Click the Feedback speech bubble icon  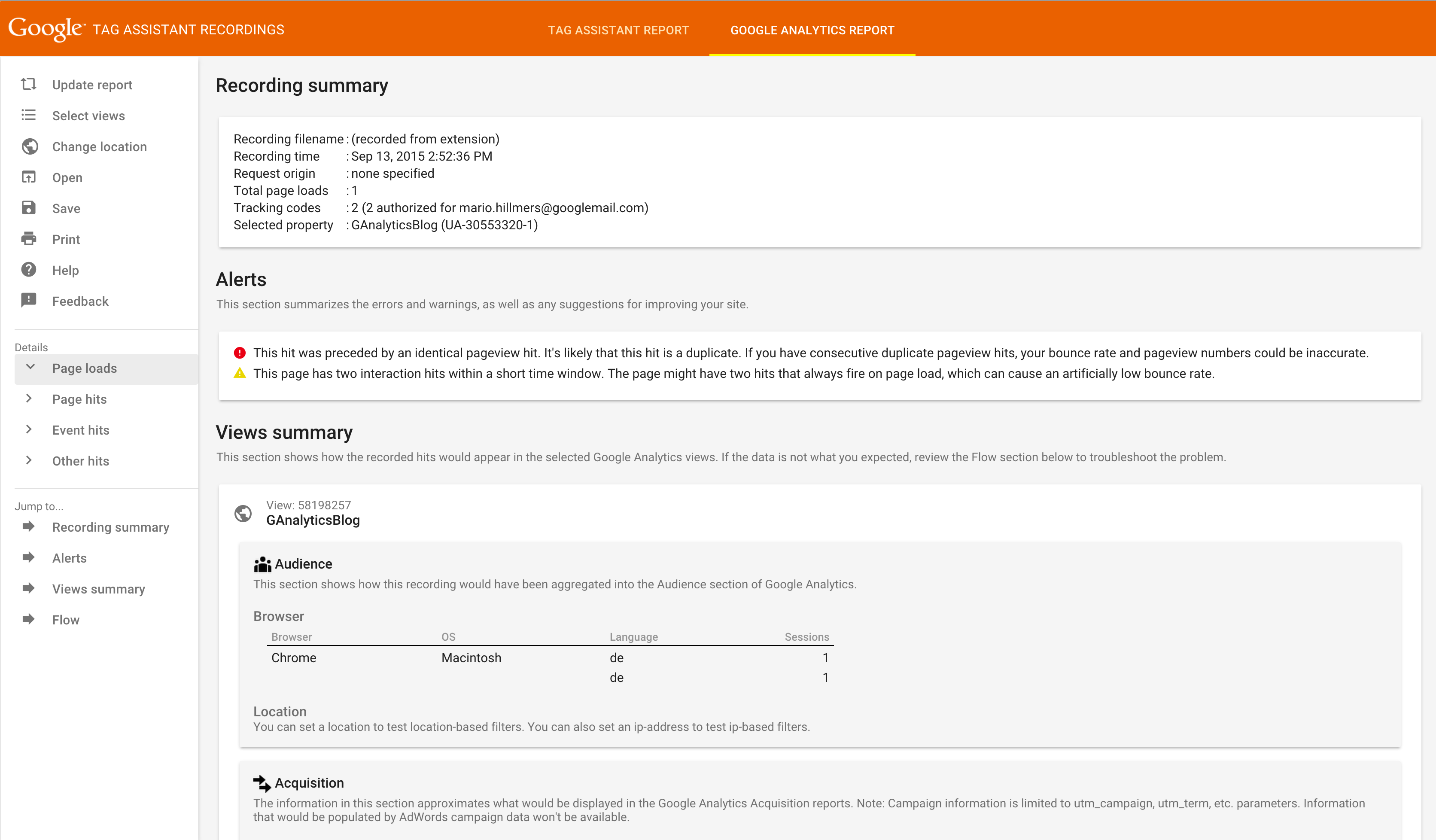28,300
